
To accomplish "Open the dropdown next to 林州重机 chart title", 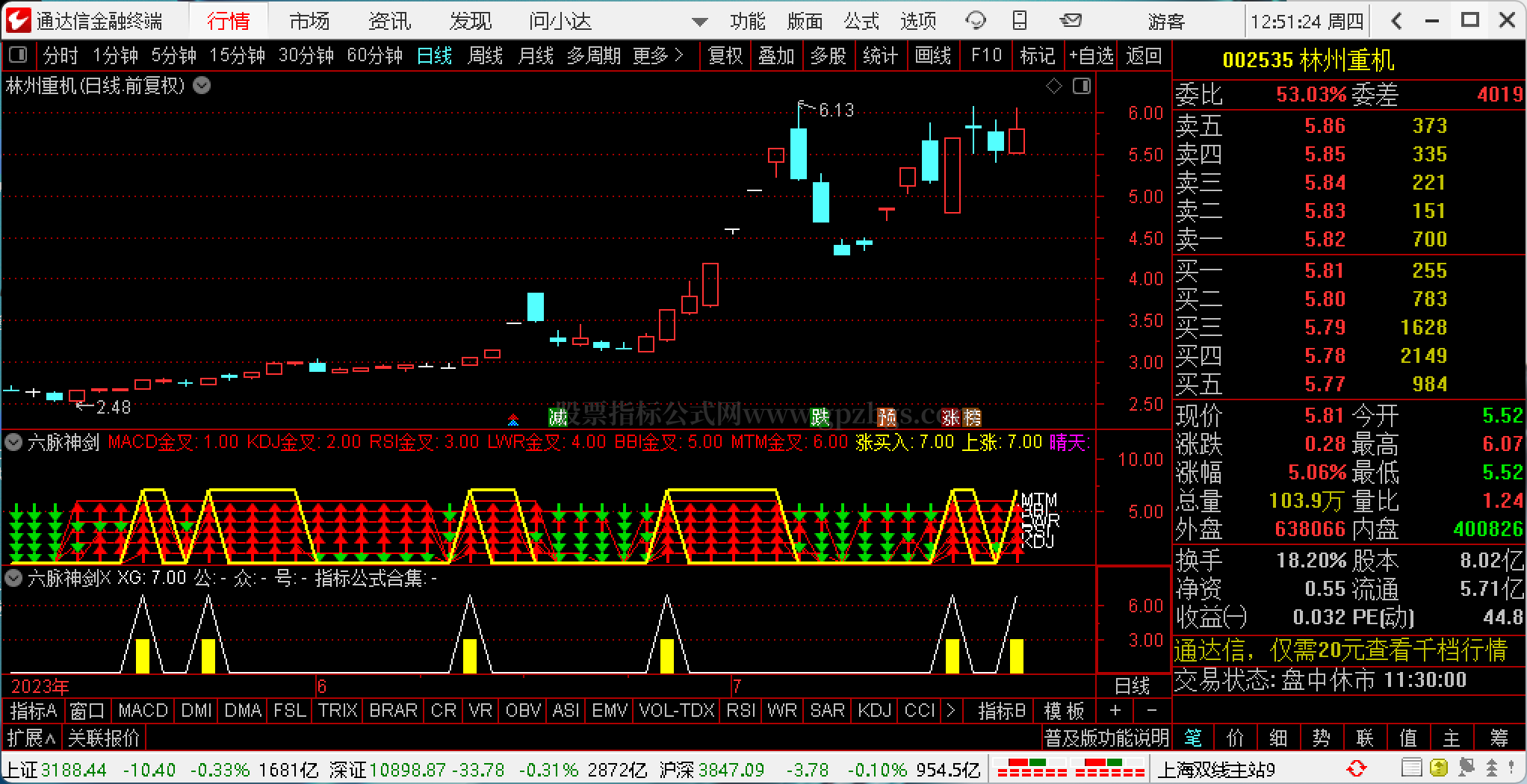I will pyautogui.click(x=202, y=86).
